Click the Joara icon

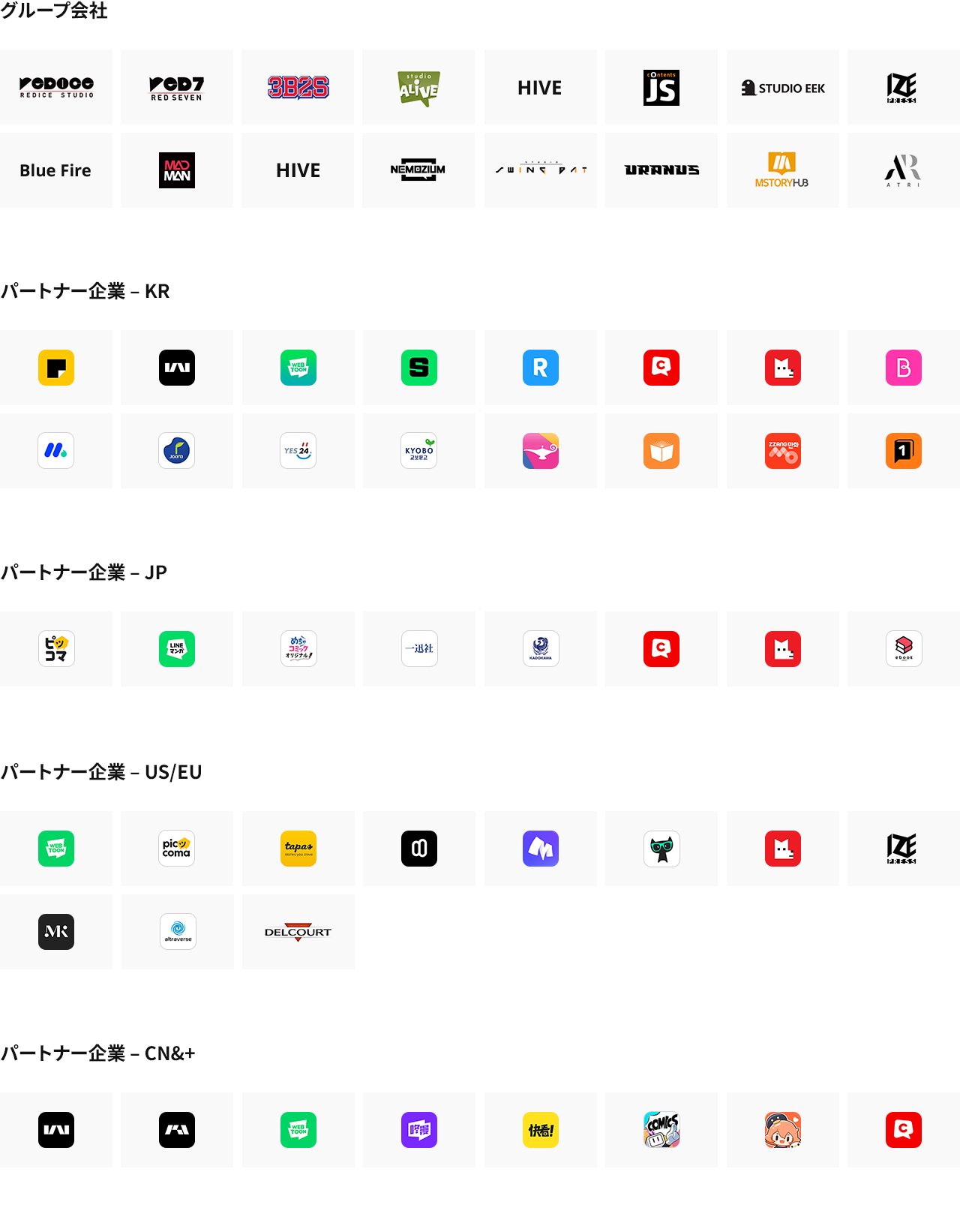coord(177,451)
